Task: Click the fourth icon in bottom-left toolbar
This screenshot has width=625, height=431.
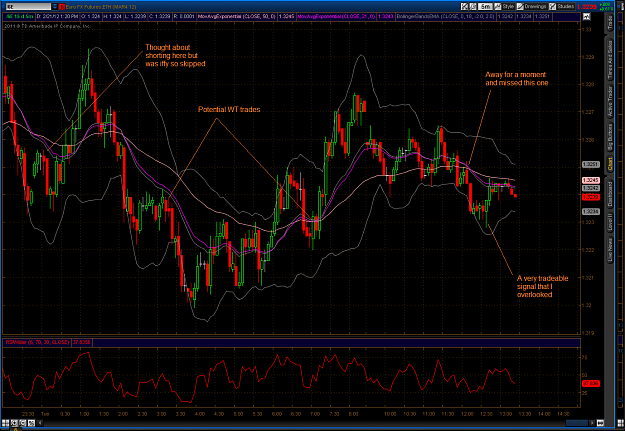Action: point(31,423)
